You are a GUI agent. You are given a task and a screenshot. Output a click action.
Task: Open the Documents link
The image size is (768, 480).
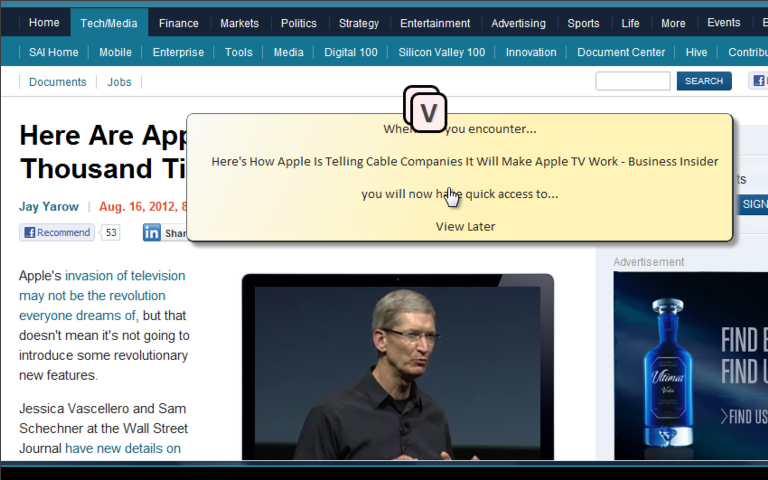57,82
